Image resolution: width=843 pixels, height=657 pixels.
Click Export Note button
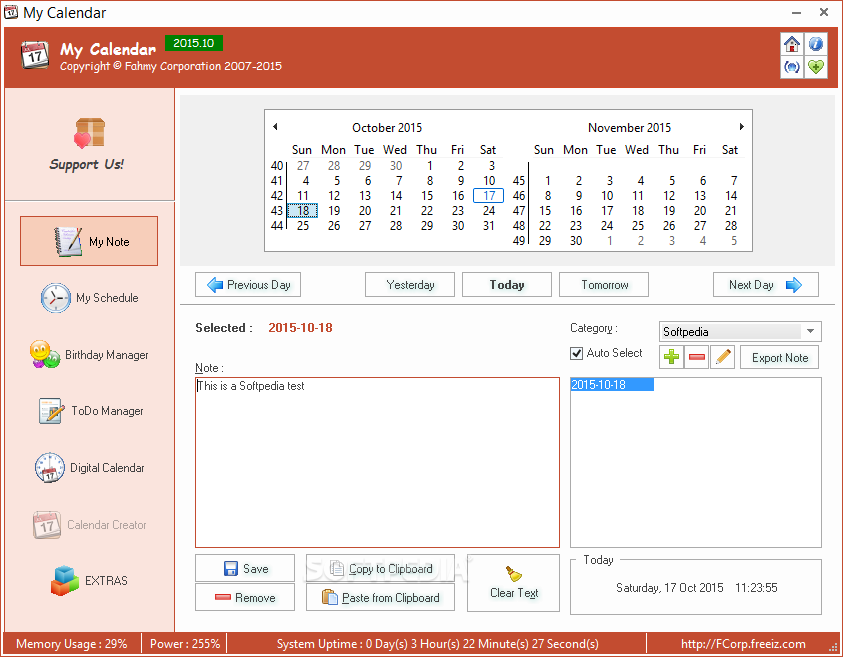780,358
